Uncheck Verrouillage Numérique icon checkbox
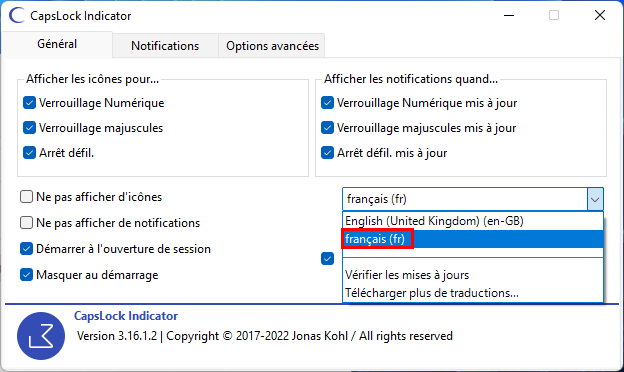 pos(29,103)
